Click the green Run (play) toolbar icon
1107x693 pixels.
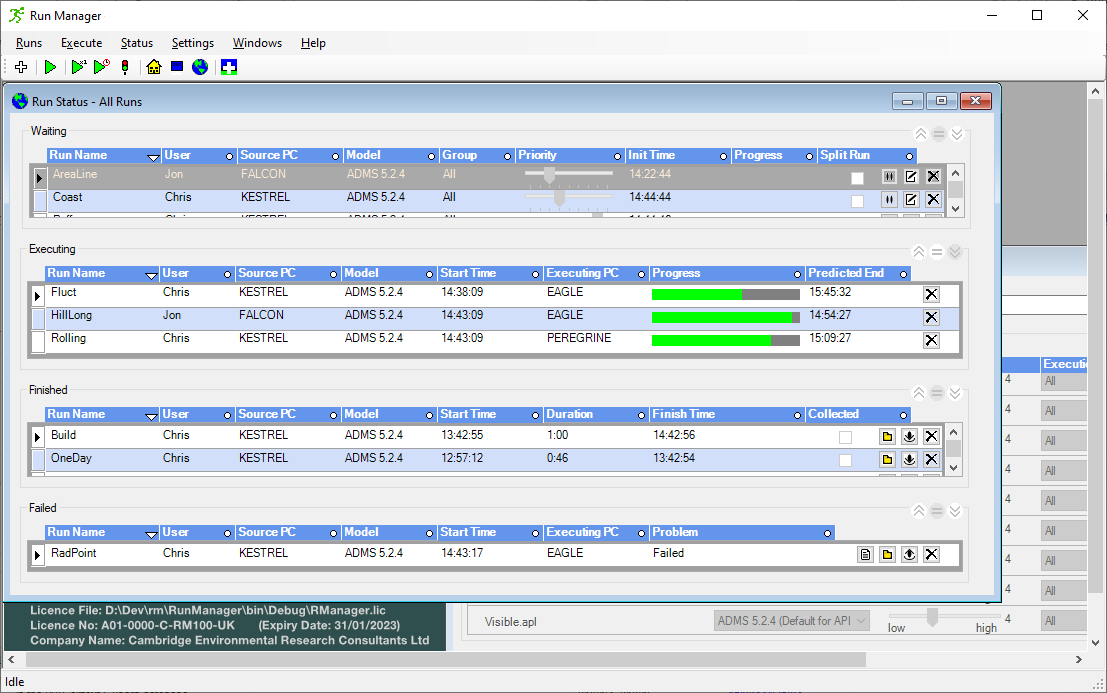(50, 67)
